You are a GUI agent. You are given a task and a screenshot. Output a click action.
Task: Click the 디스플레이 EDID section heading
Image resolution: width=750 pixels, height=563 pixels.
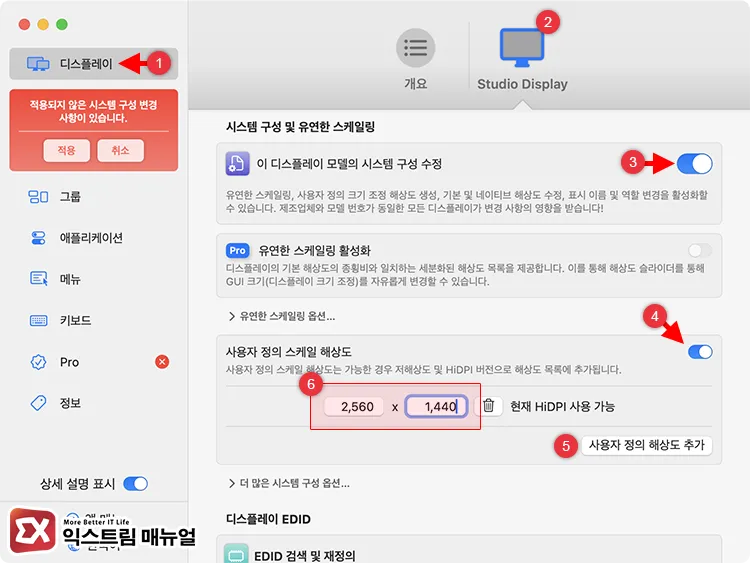pyautogui.click(x=268, y=519)
